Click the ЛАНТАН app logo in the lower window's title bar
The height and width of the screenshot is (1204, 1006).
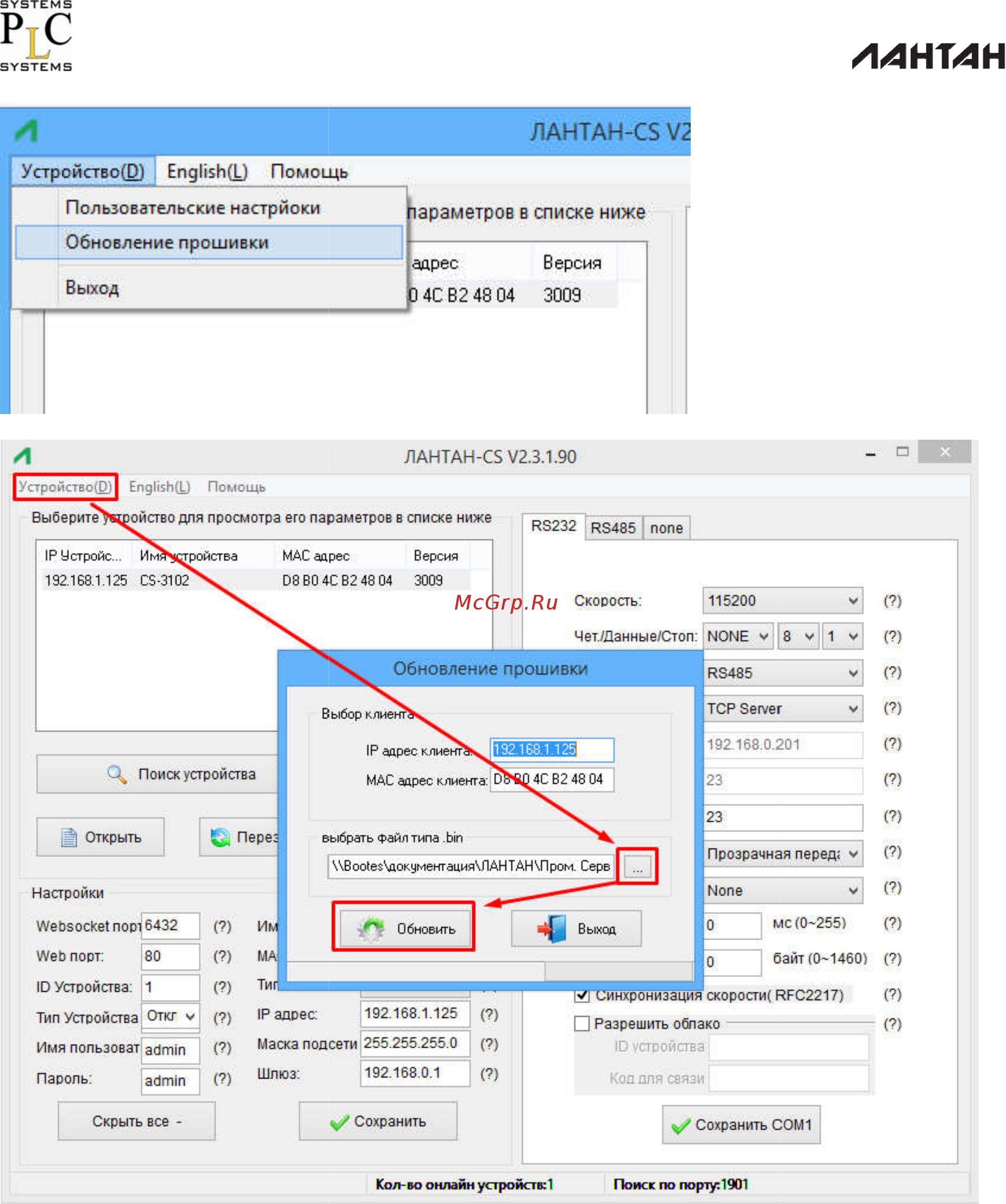click(x=23, y=456)
